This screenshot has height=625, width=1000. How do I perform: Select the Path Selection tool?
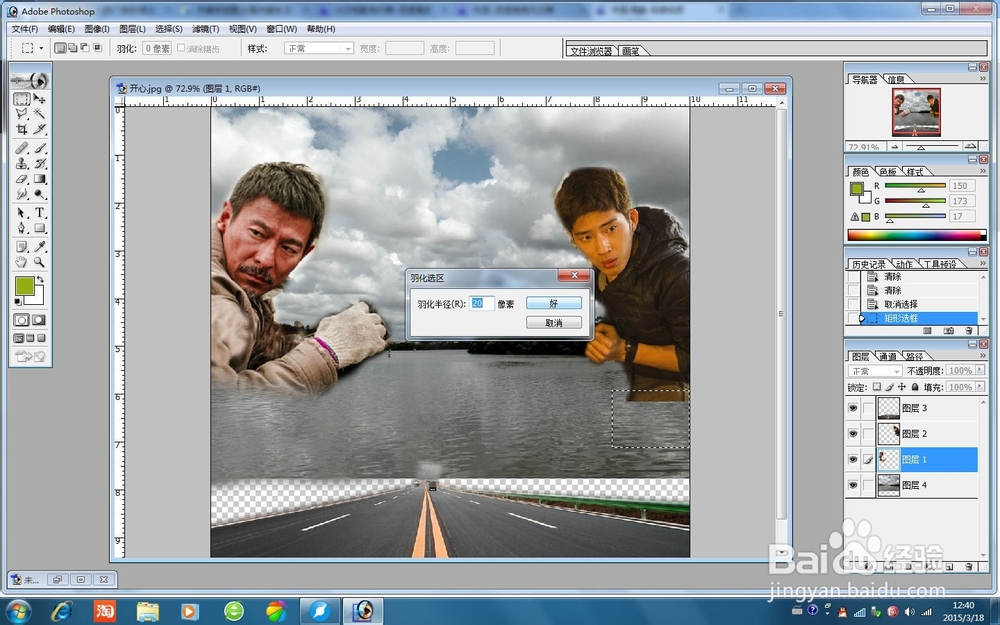coord(22,212)
